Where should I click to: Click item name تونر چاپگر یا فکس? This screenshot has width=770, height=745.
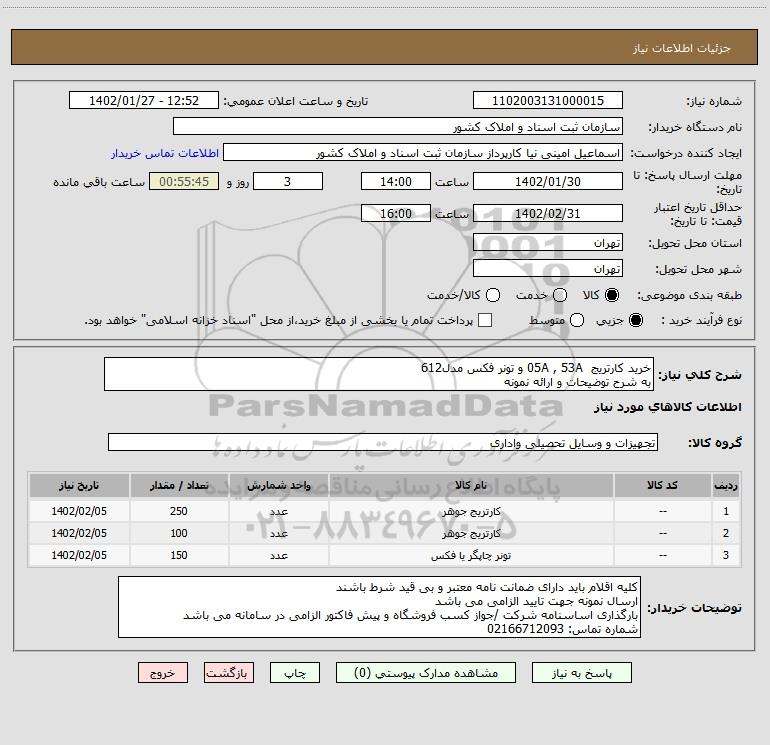[471, 555]
